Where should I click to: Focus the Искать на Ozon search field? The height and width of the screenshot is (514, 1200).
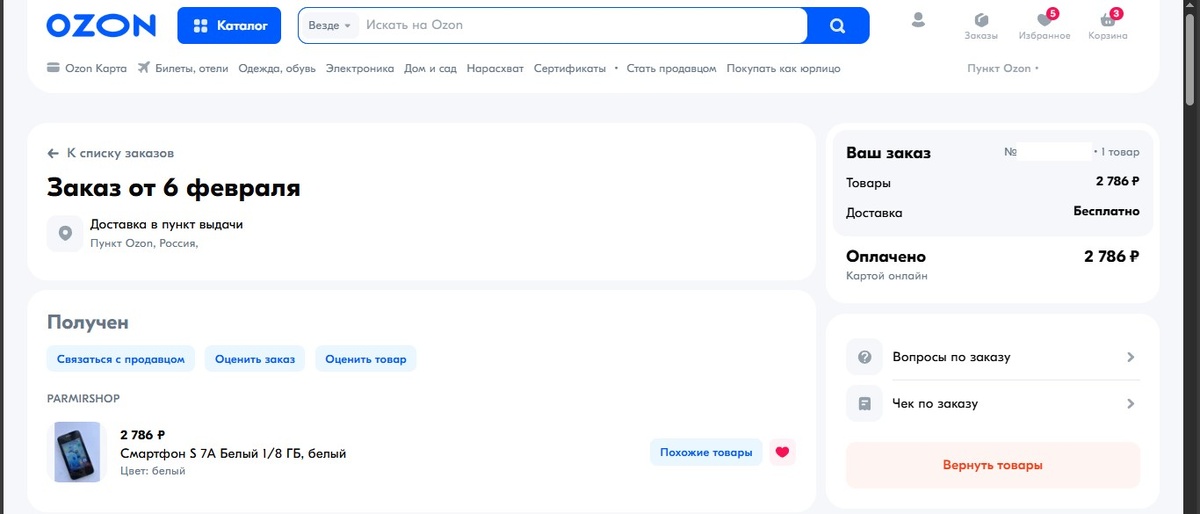(580, 26)
